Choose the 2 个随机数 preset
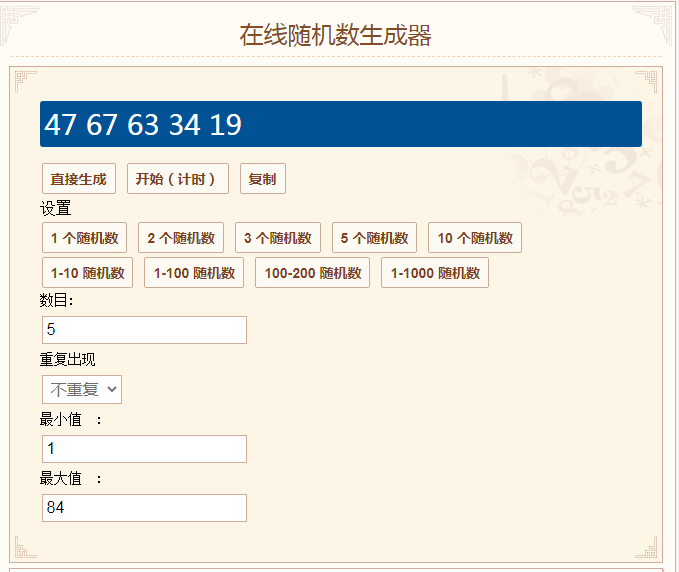 [x=181, y=238]
